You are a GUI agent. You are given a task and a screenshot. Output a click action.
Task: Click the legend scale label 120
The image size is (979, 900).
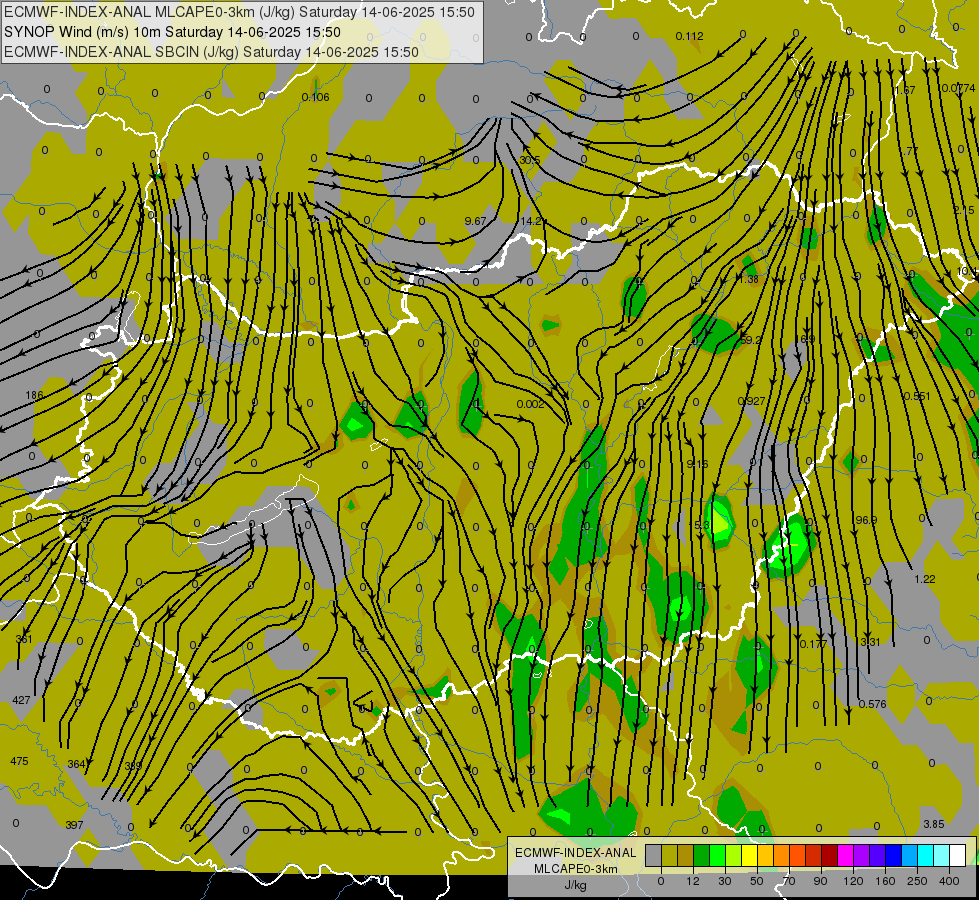854,881
